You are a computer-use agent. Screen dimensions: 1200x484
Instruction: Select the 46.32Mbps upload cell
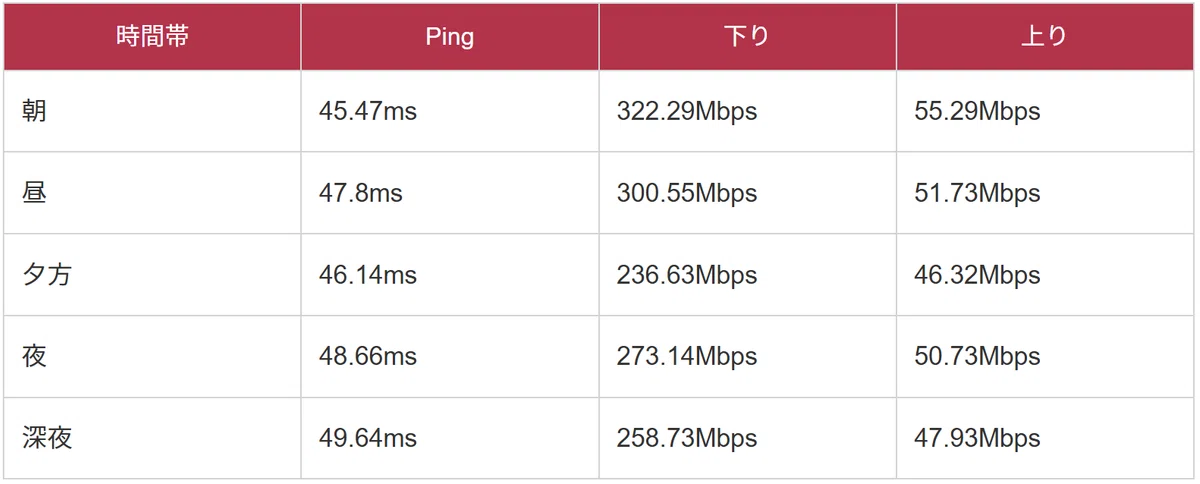1045,275
